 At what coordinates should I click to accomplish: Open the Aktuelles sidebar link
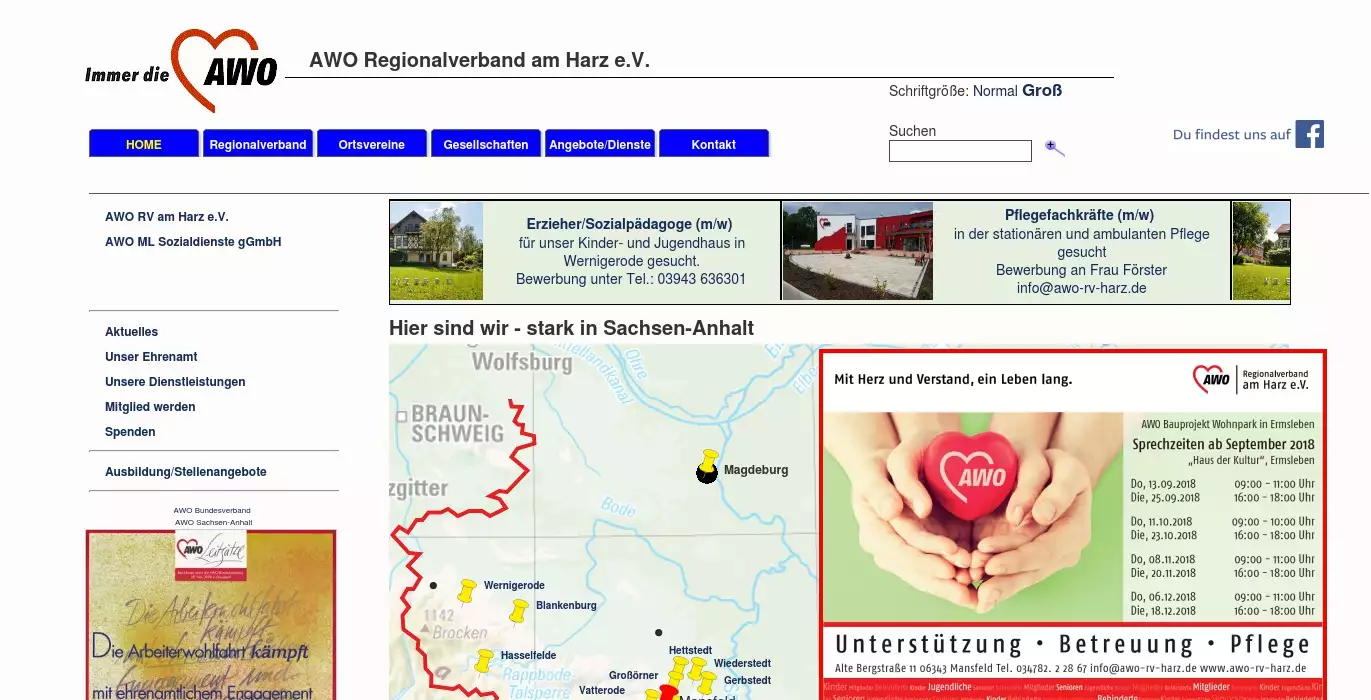point(132,332)
